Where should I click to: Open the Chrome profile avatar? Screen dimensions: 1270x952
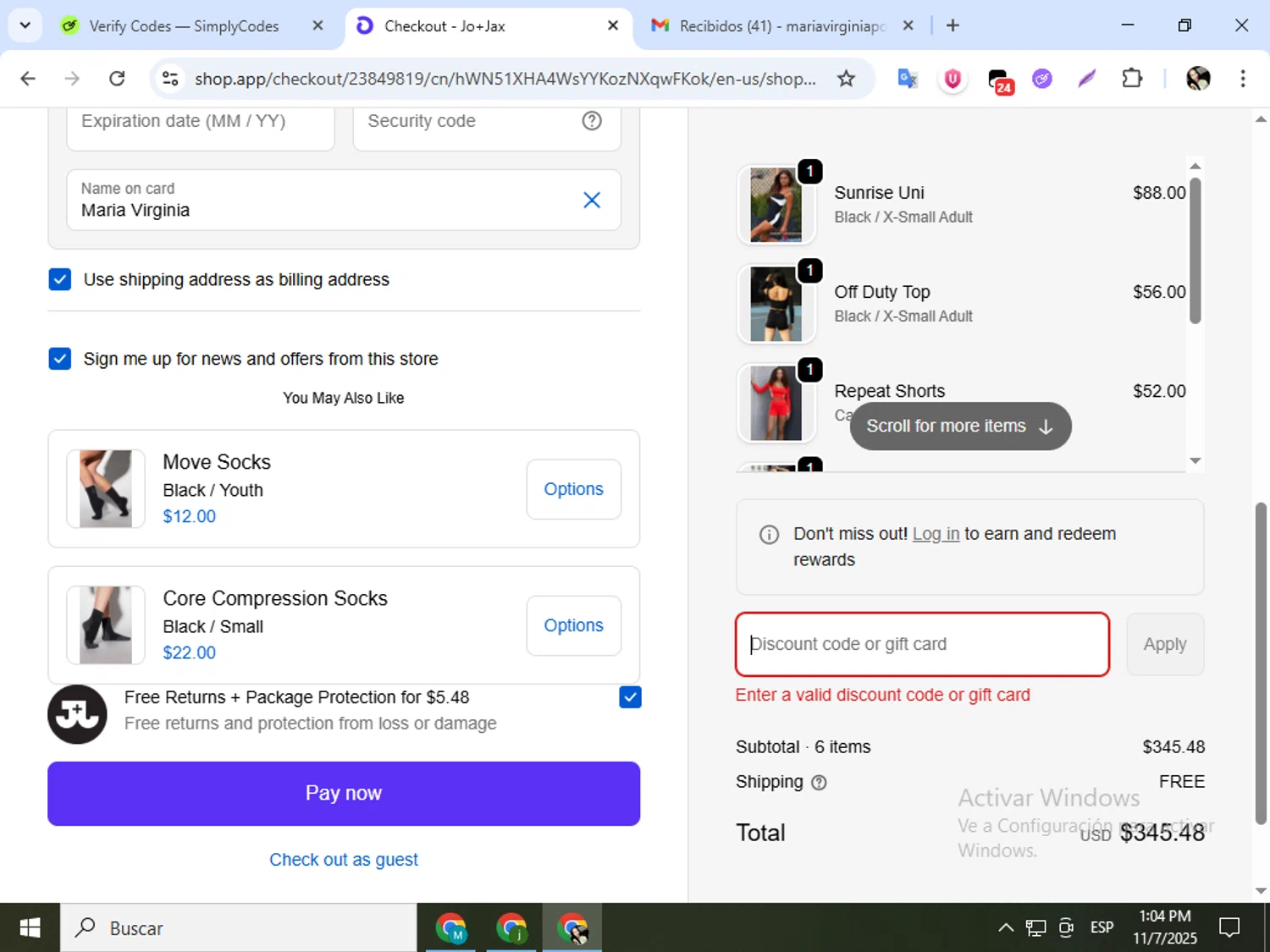[1198, 79]
